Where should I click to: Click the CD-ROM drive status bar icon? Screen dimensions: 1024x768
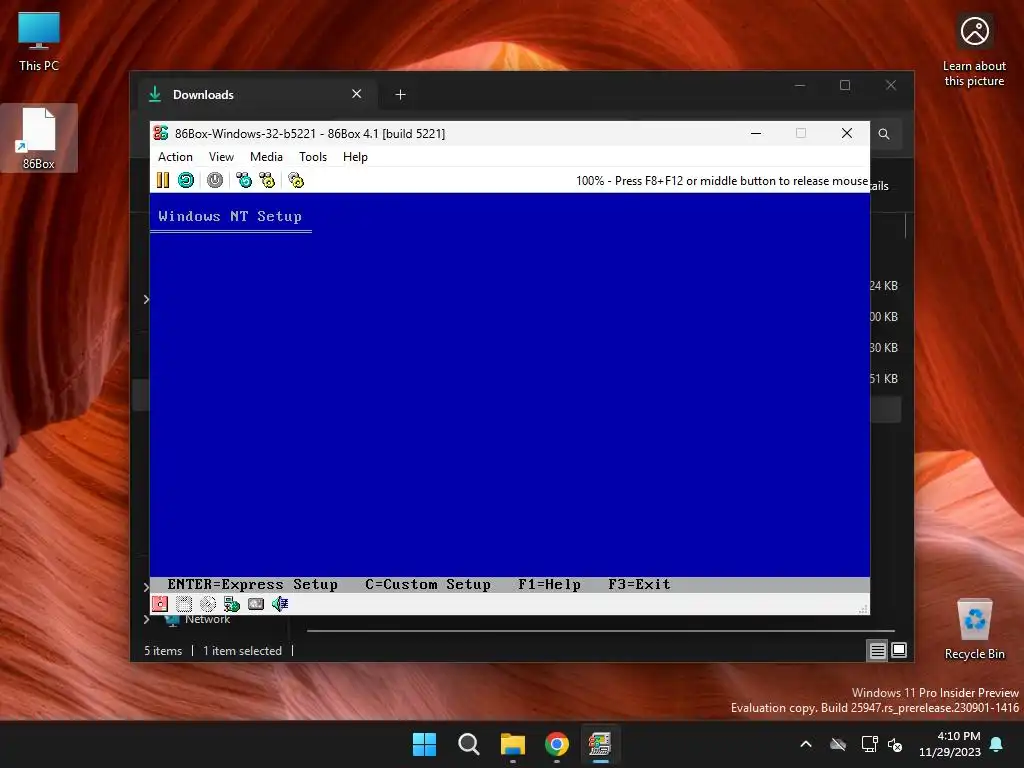tap(208, 604)
